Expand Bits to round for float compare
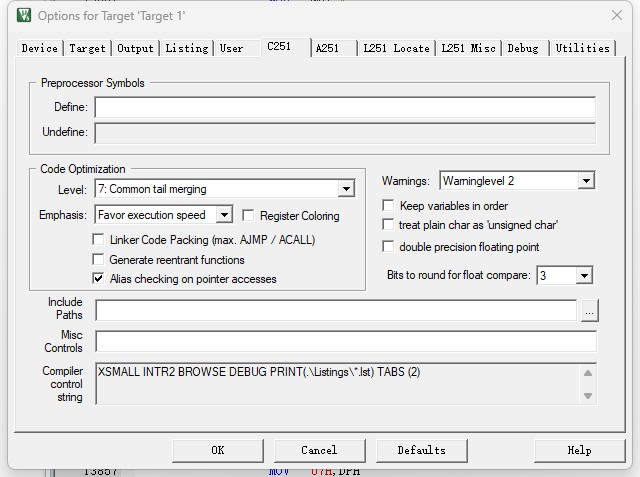The image size is (640, 477). point(584,275)
